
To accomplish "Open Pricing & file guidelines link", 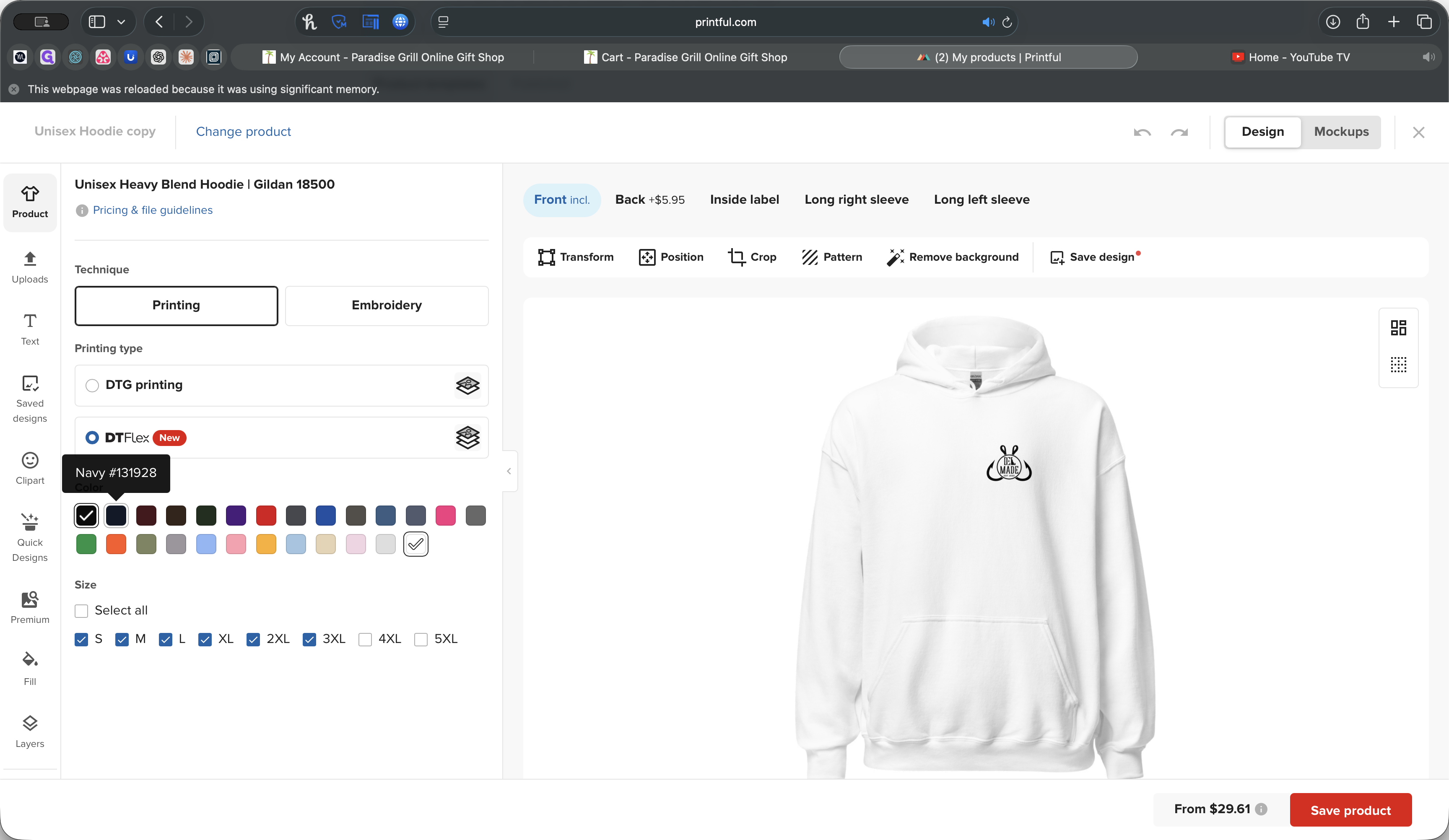I will click(152, 210).
